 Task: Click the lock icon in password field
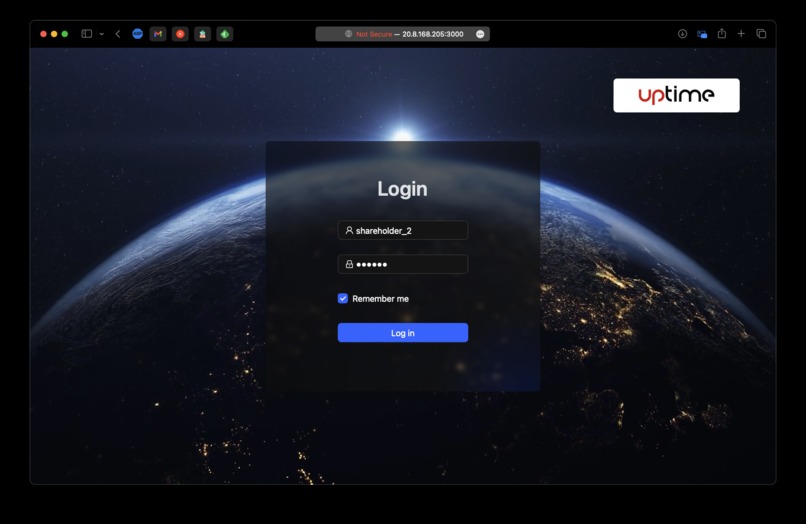349,264
